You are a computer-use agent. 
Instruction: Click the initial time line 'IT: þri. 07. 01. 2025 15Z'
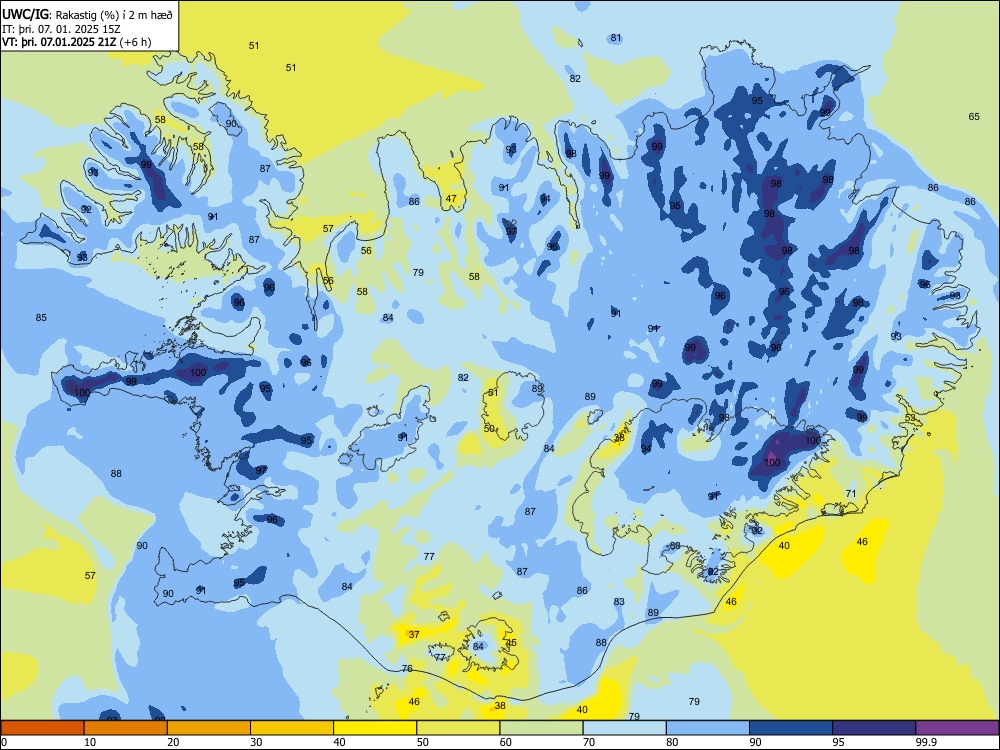click(x=61, y=29)
